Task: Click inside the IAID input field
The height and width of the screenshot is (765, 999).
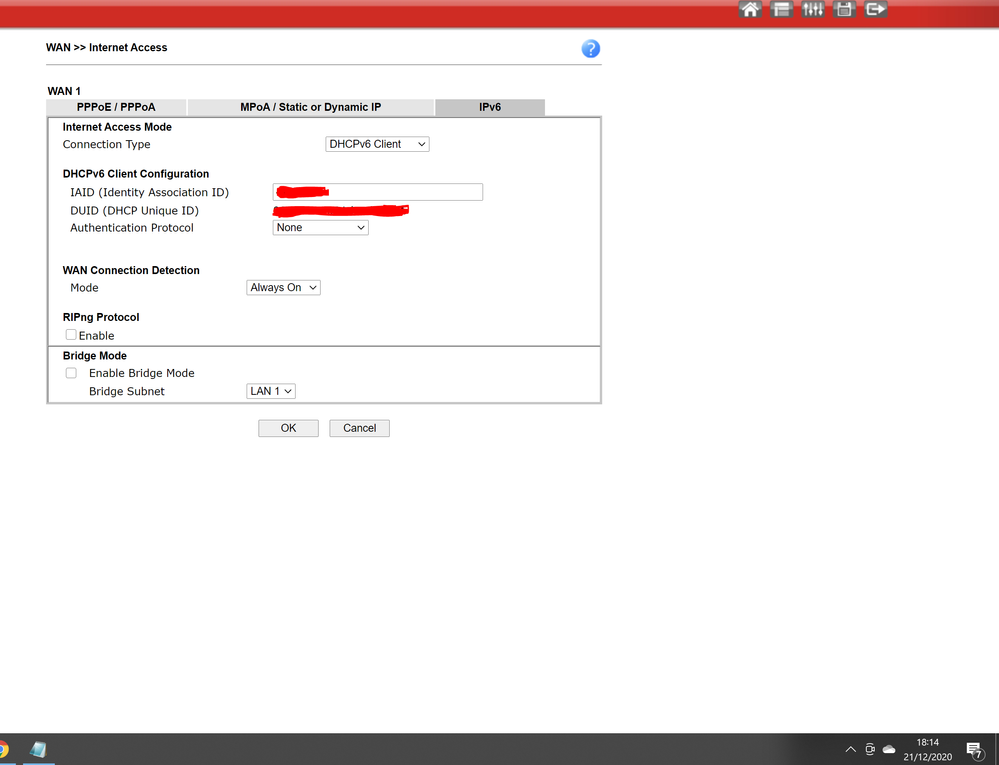Action: click(377, 191)
